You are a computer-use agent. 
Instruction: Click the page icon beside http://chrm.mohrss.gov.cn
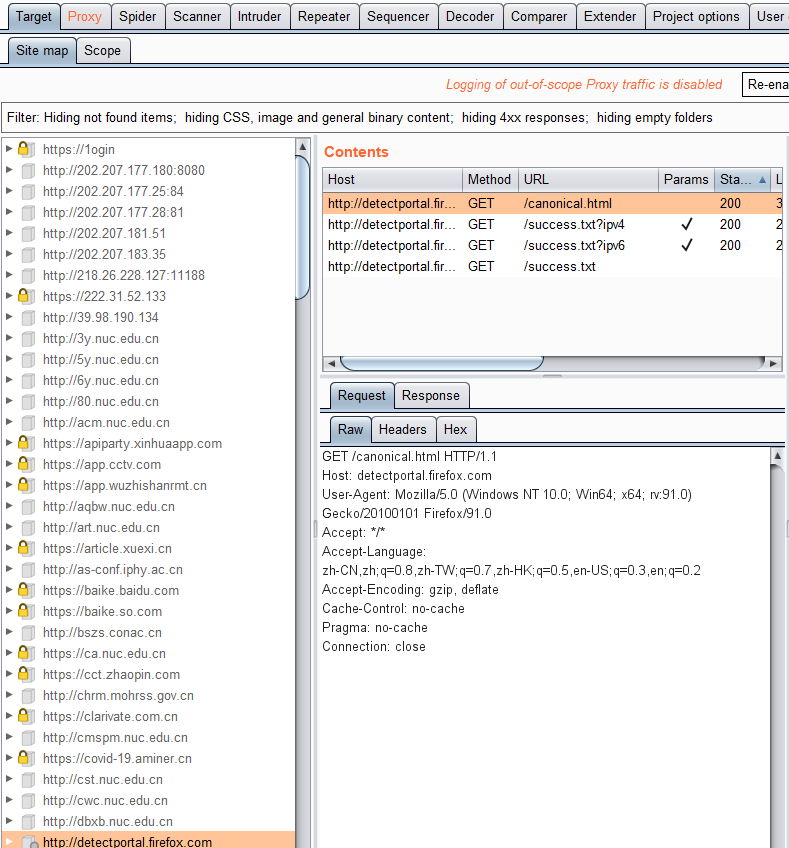coord(28,695)
